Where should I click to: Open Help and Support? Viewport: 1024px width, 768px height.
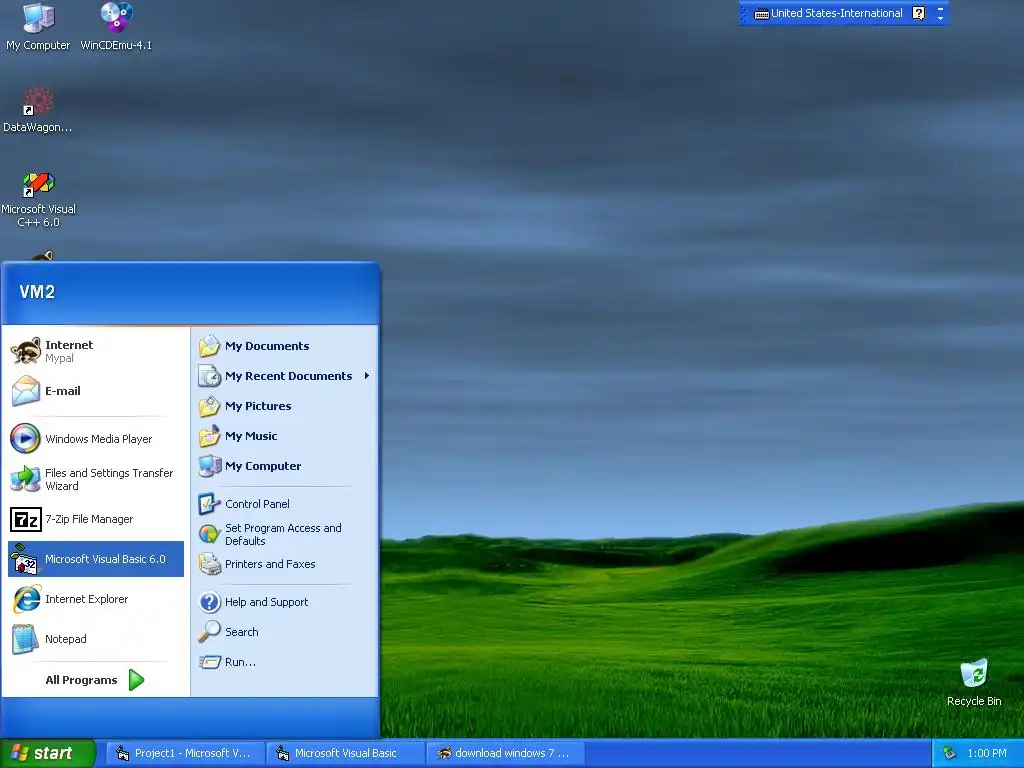pyautogui.click(x=285, y=602)
